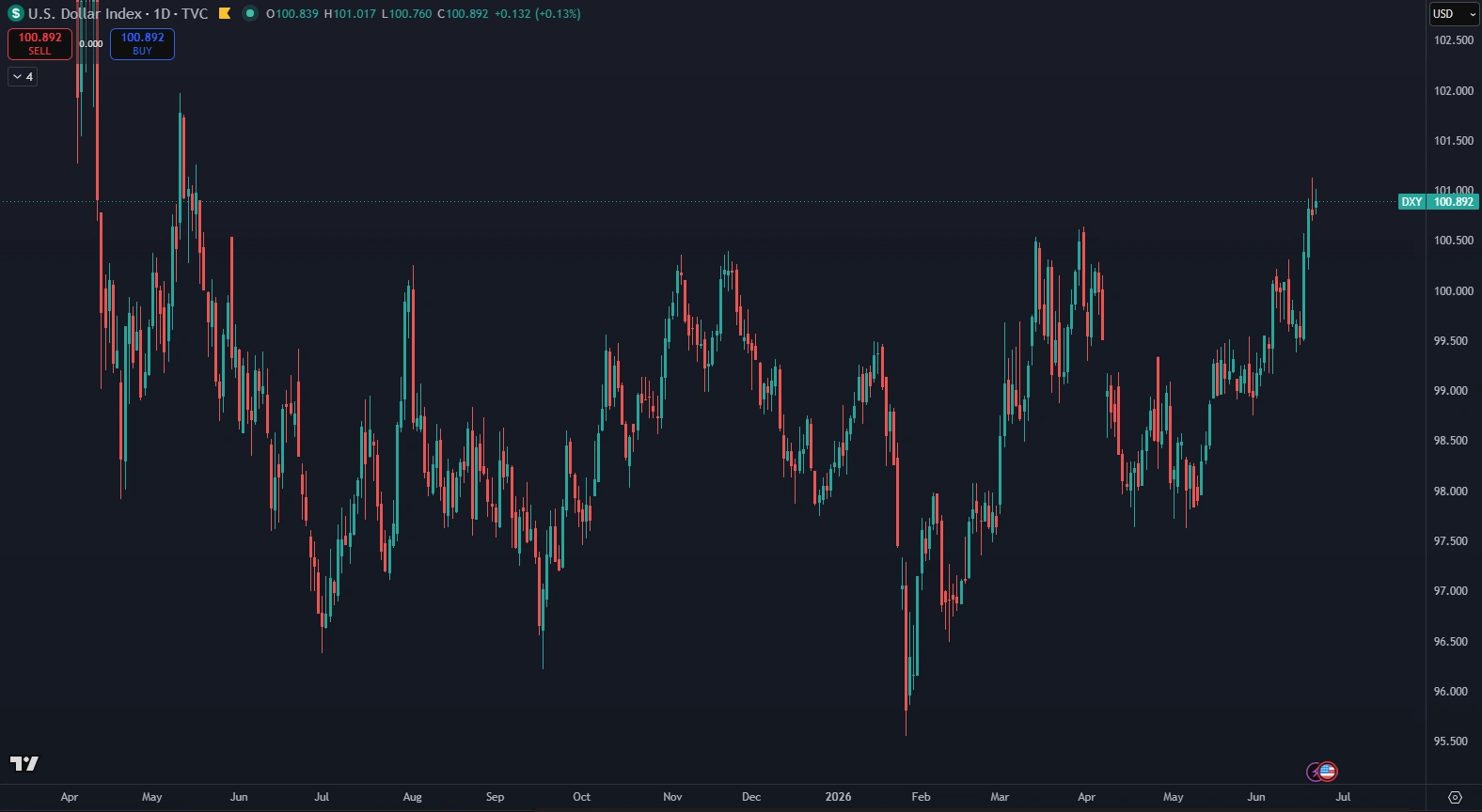Click the OHLC values in the legend

423,13
